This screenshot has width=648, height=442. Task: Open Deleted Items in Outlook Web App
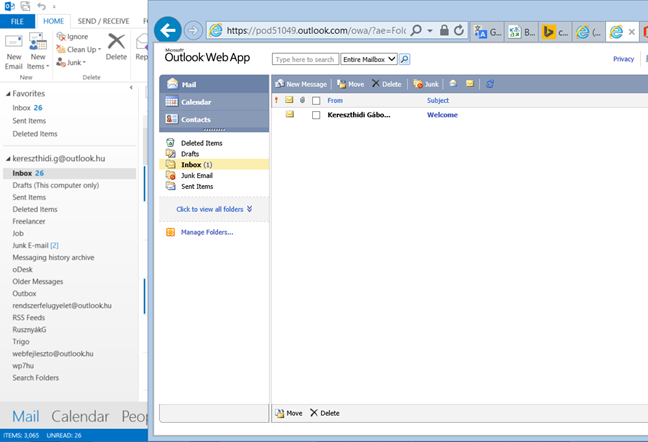(201, 143)
